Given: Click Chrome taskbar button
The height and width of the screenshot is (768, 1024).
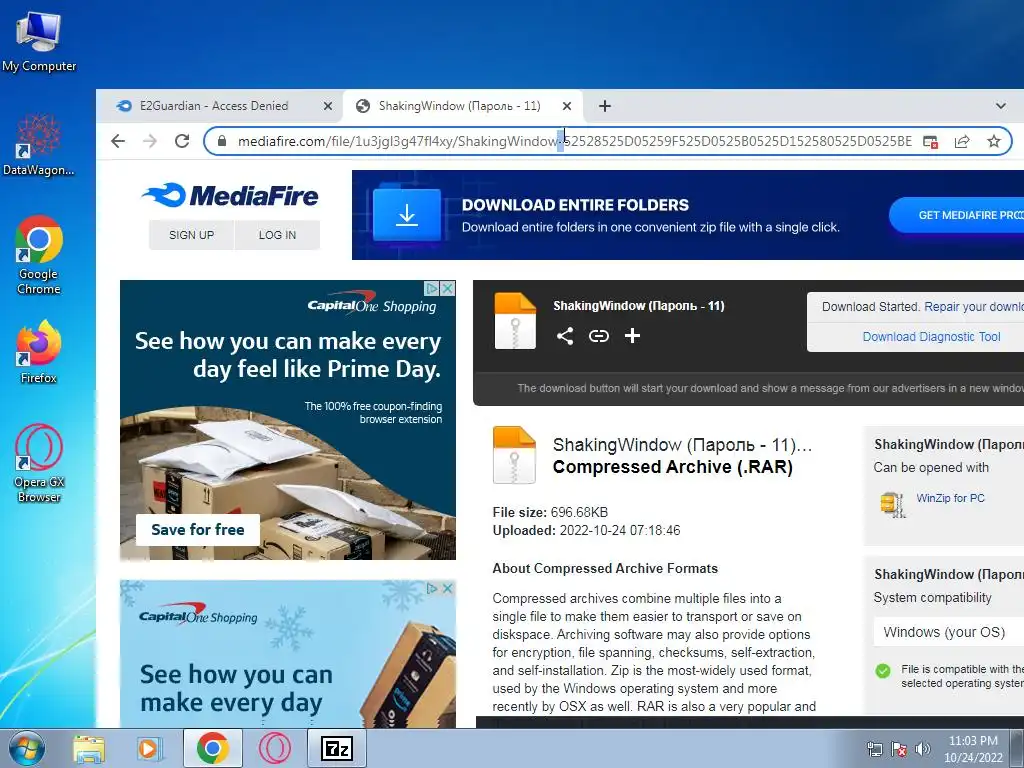Looking at the screenshot, I should (x=213, y=748).
